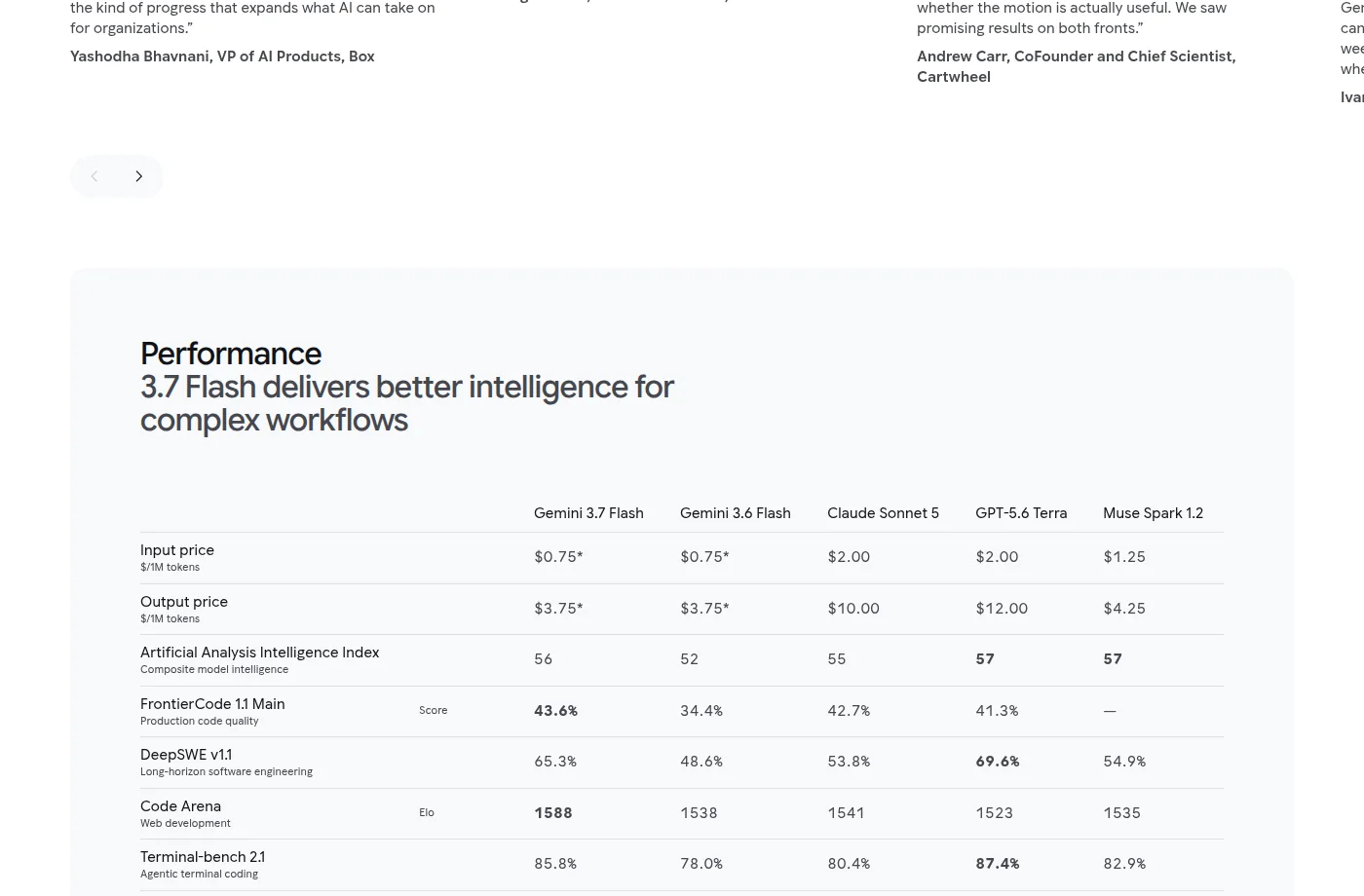Click the Elo unit label
The image size is (1364, 896).
427,813
